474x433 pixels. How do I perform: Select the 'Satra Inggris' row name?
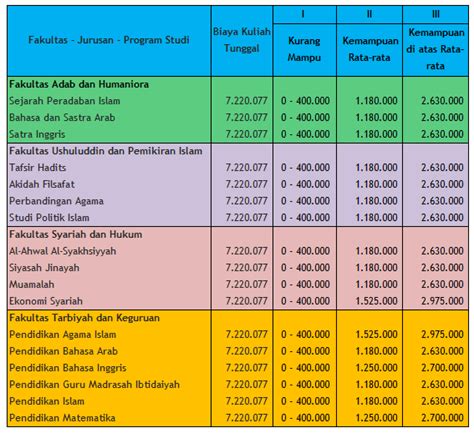tap(37, 134)
